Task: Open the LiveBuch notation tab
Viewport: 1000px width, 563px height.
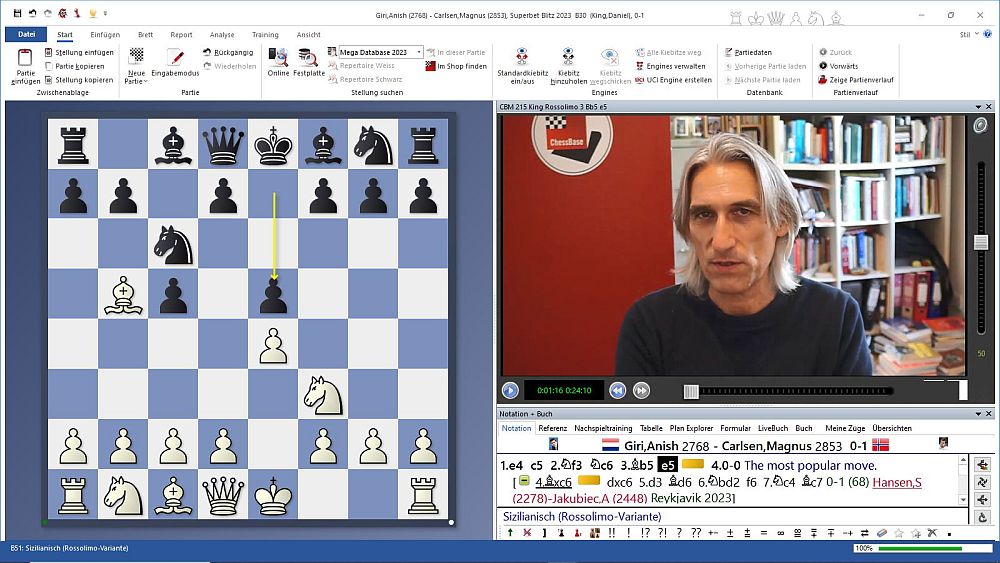Action: coord(773,428)
